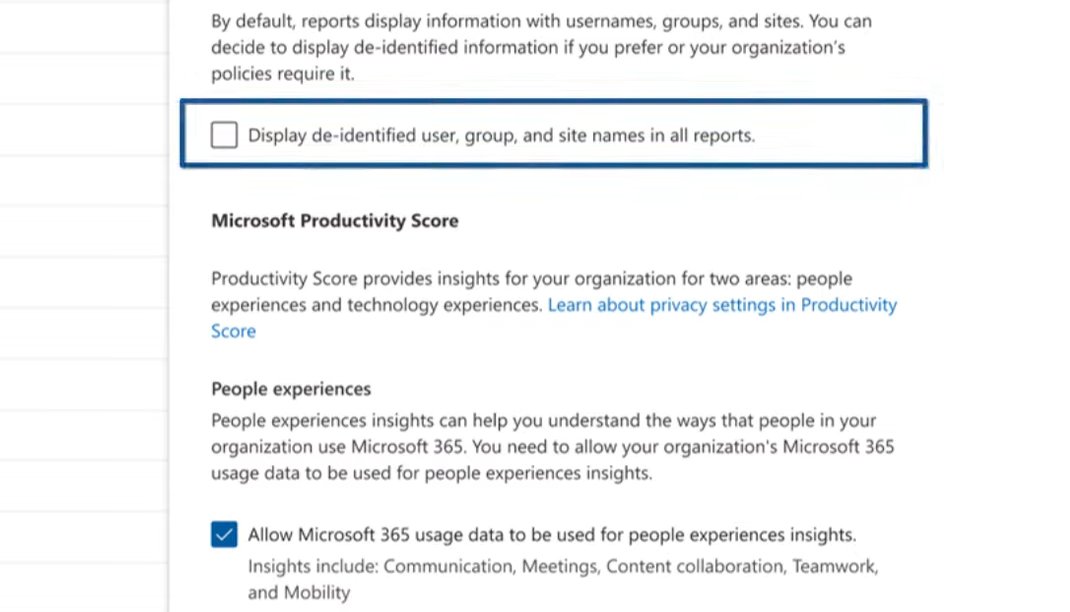Click 'People experiences insights can help' paragraph
This screenshot has width=1070, height=612.
(x=543, y=421)
